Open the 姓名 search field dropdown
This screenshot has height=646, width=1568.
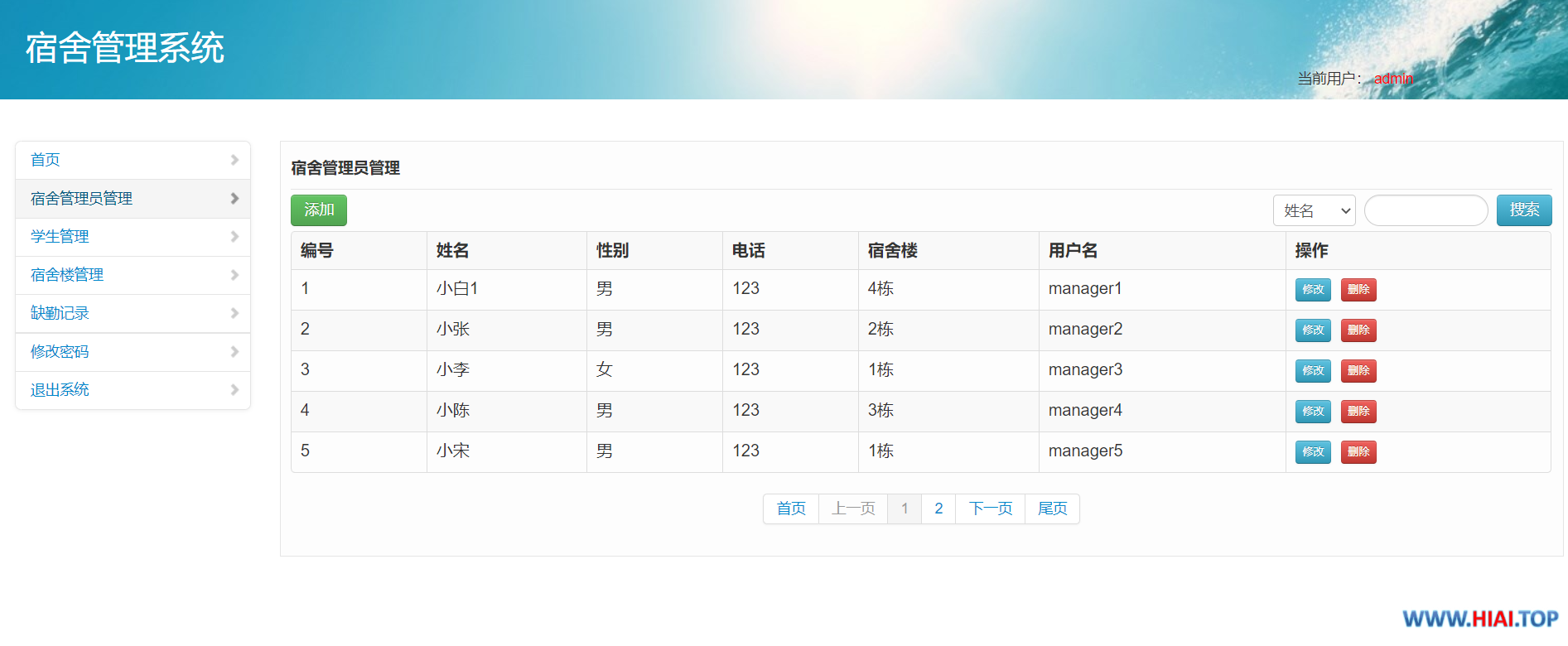pyautogui.click(x=1315, y=210)
